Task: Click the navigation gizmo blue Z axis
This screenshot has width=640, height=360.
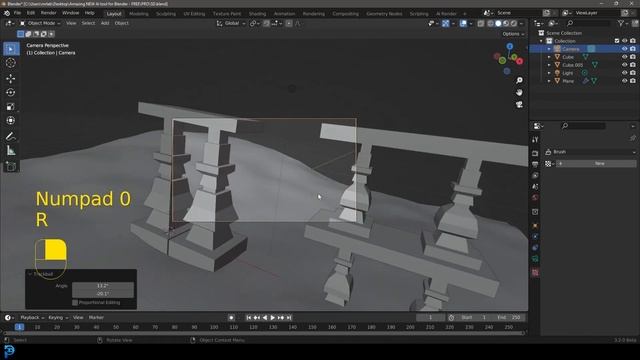Action: (510, 47)
